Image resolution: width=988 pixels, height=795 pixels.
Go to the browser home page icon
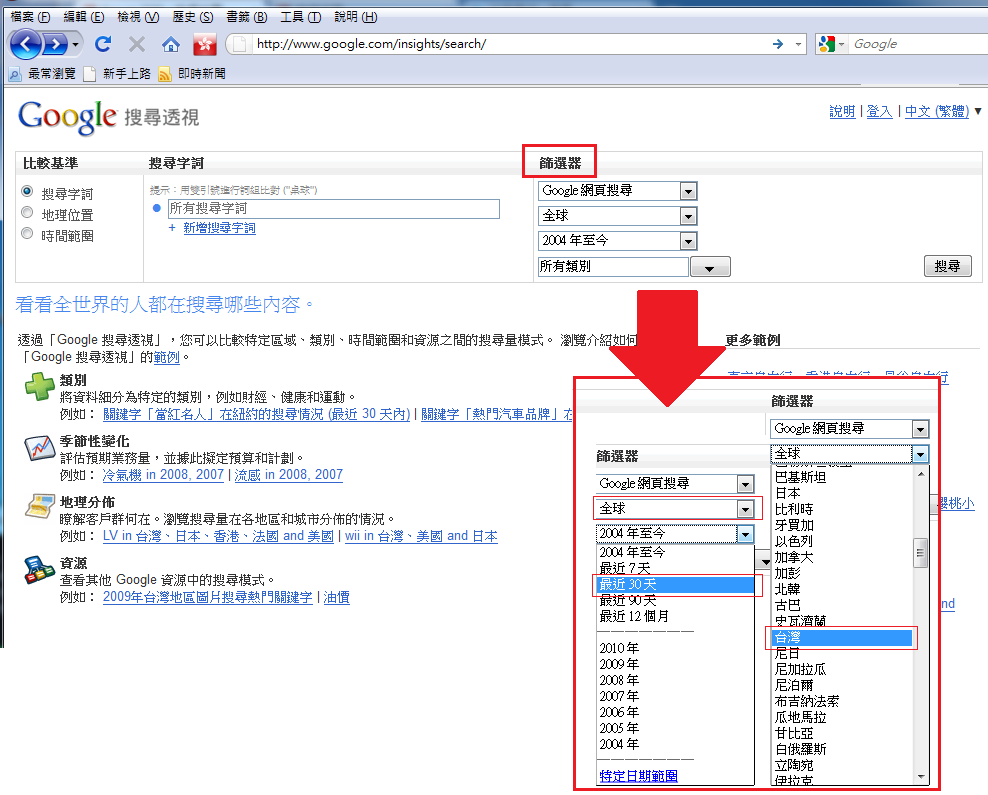[x=171, y=44]
